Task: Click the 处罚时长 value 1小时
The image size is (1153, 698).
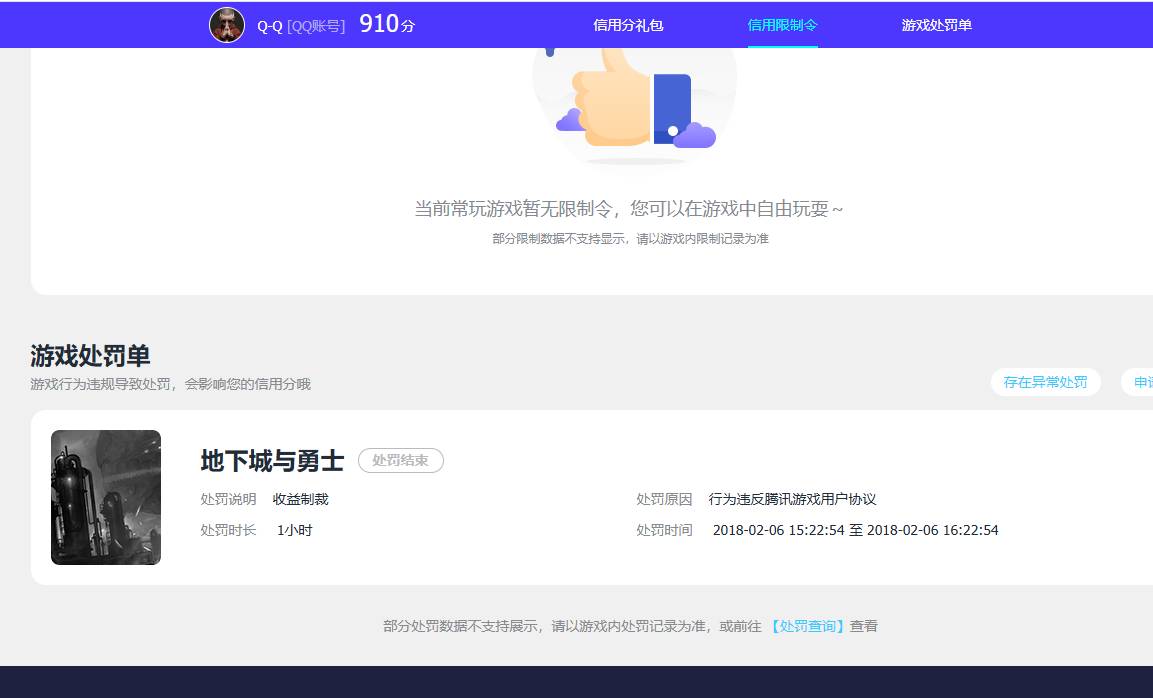Action: coord(293,530)
